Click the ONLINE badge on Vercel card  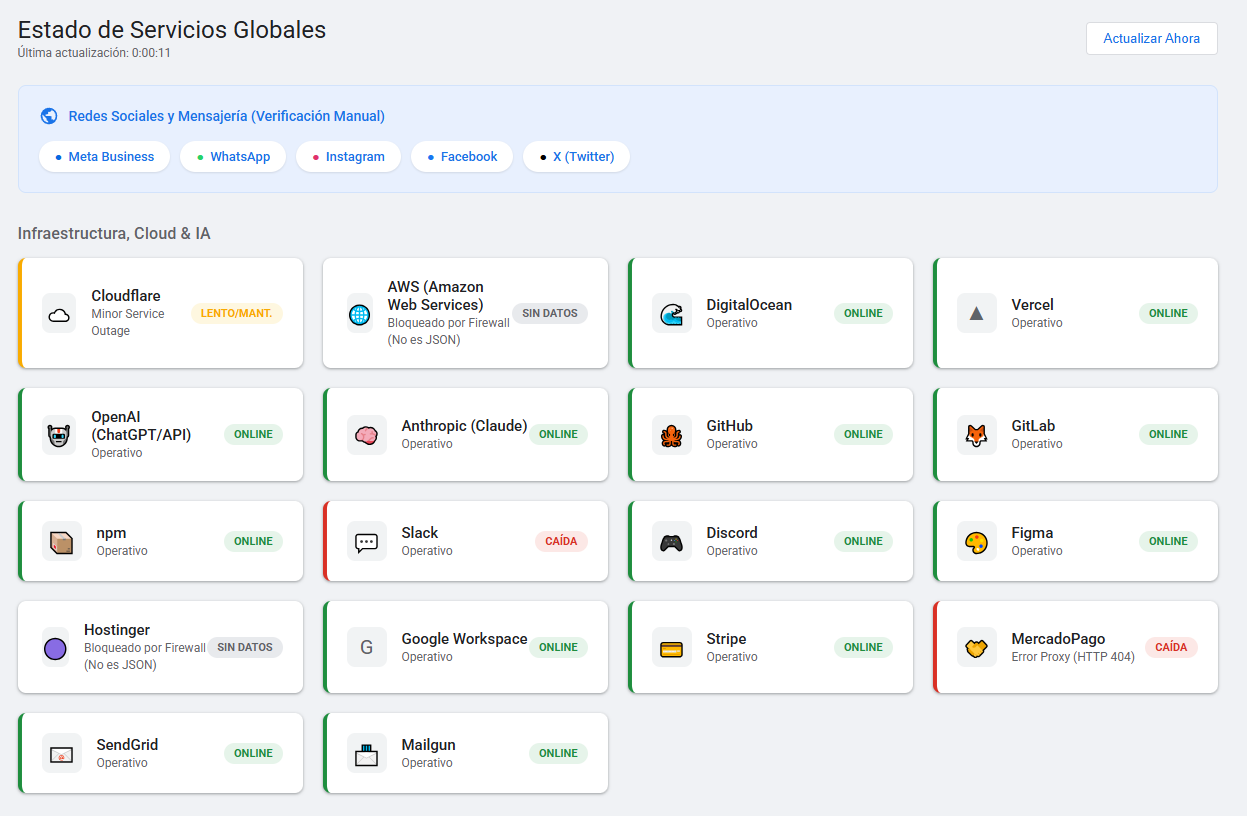1168,314
